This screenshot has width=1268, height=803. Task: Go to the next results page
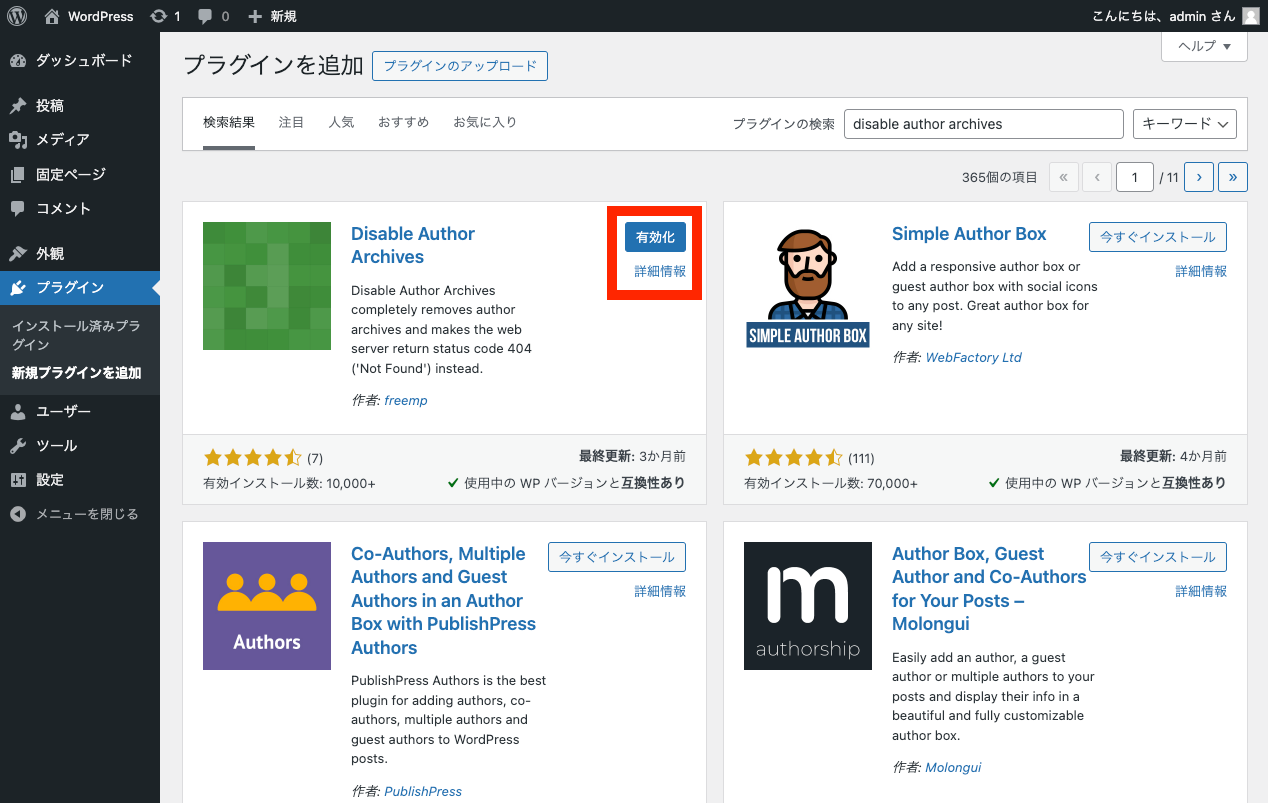[x=1199, y=177]
